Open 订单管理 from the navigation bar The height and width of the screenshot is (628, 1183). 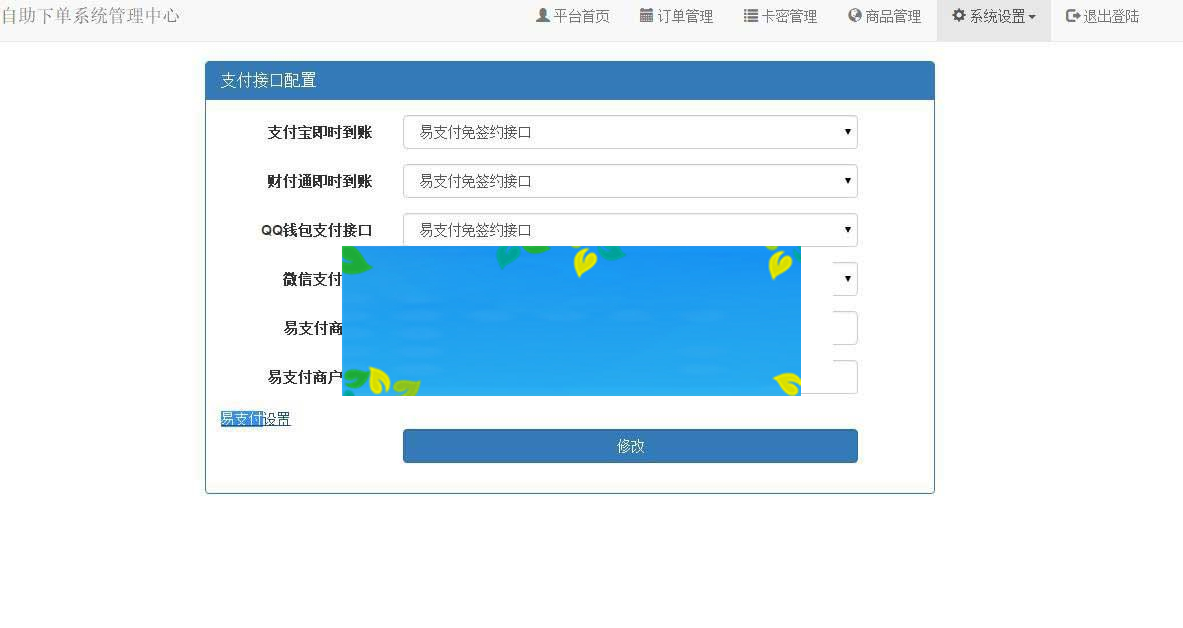coord(685,15)
